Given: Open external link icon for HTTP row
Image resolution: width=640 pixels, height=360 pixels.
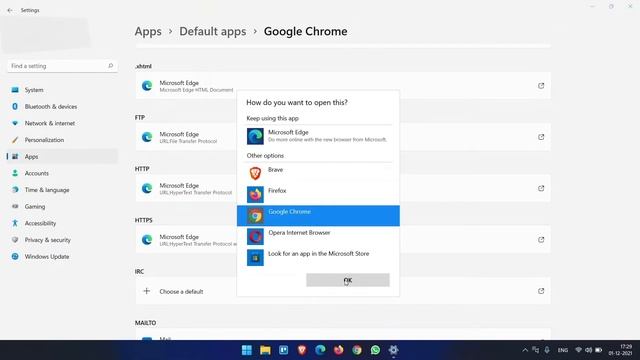Looking at the screenshot, I should [541, 188].
